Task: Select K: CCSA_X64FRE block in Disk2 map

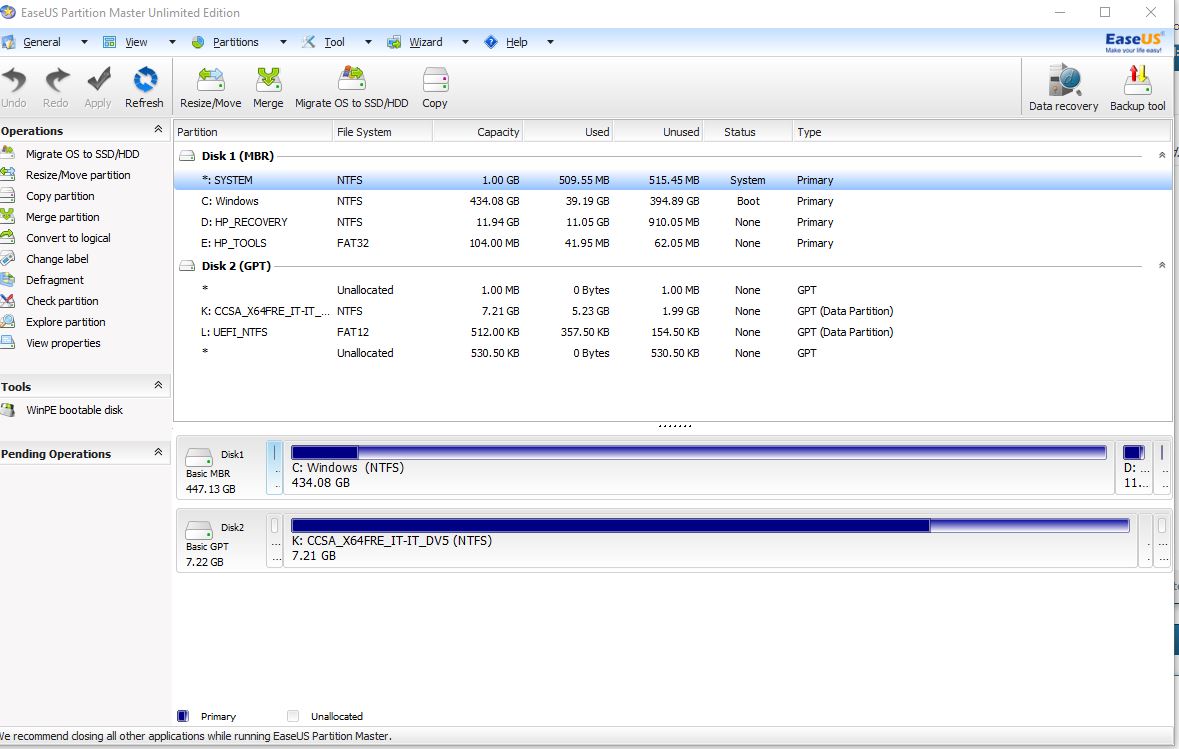Action: tap(710, 541)
